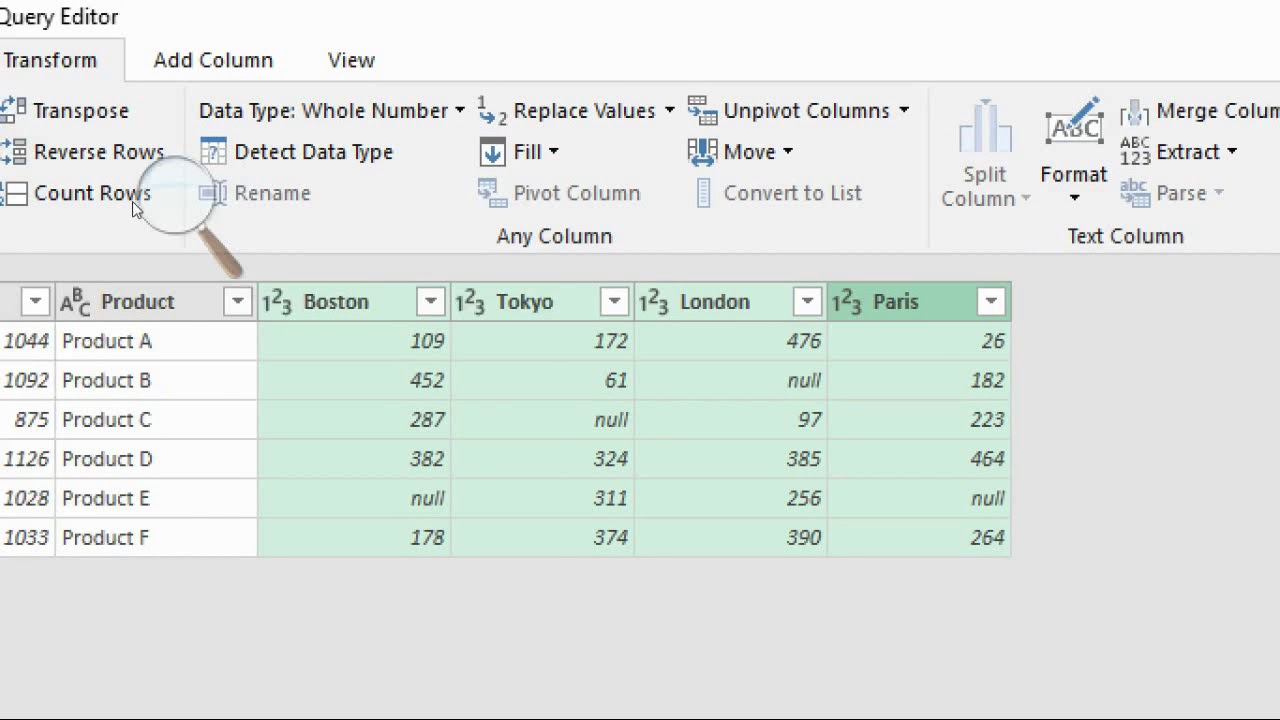The height and width of the screenshot is (720, 1280).
Task: Open the Boston column filter dropdown
Action: coord(430,301)
